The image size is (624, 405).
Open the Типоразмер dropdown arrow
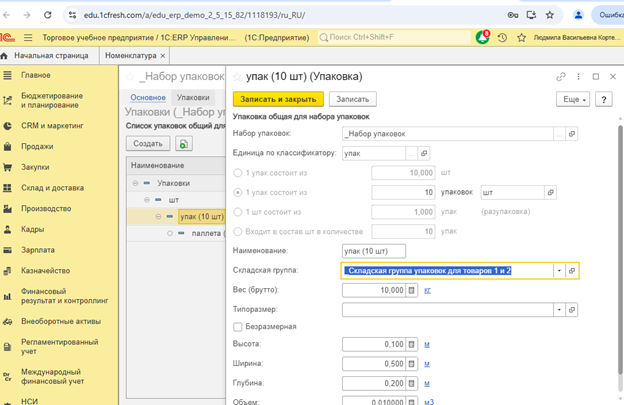pos(559,310)
